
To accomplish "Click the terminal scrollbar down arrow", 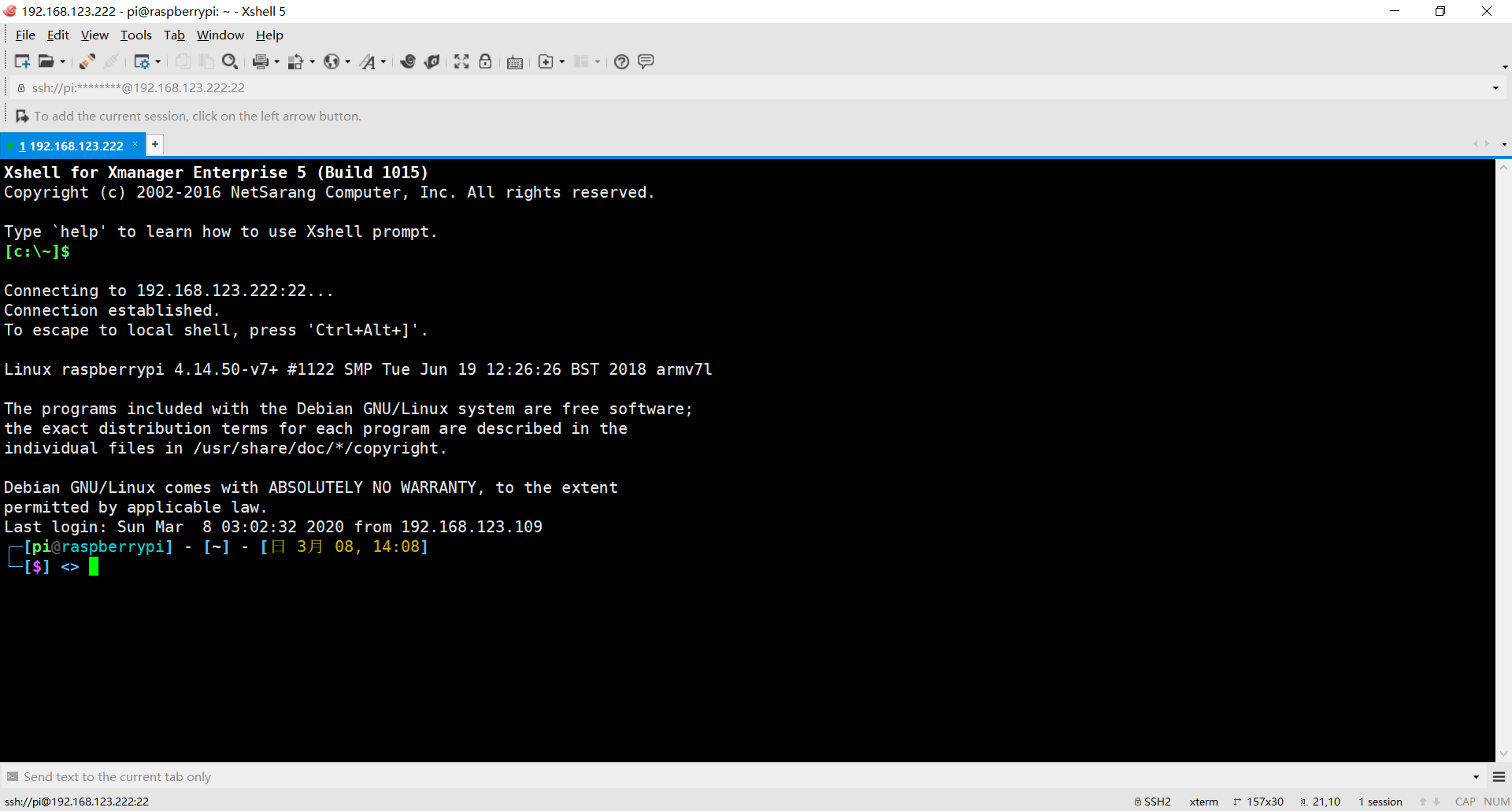I will point(1503,754).
